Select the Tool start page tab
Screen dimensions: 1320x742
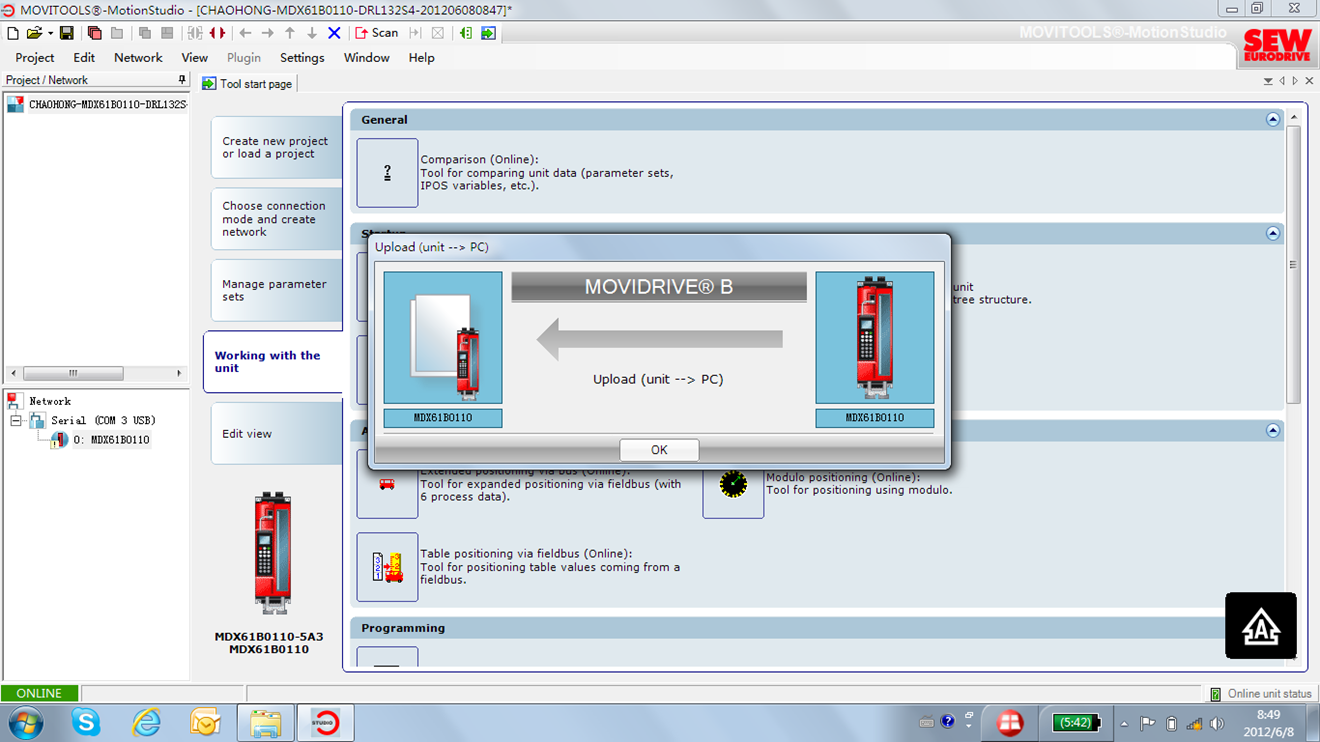pos(248,84)
